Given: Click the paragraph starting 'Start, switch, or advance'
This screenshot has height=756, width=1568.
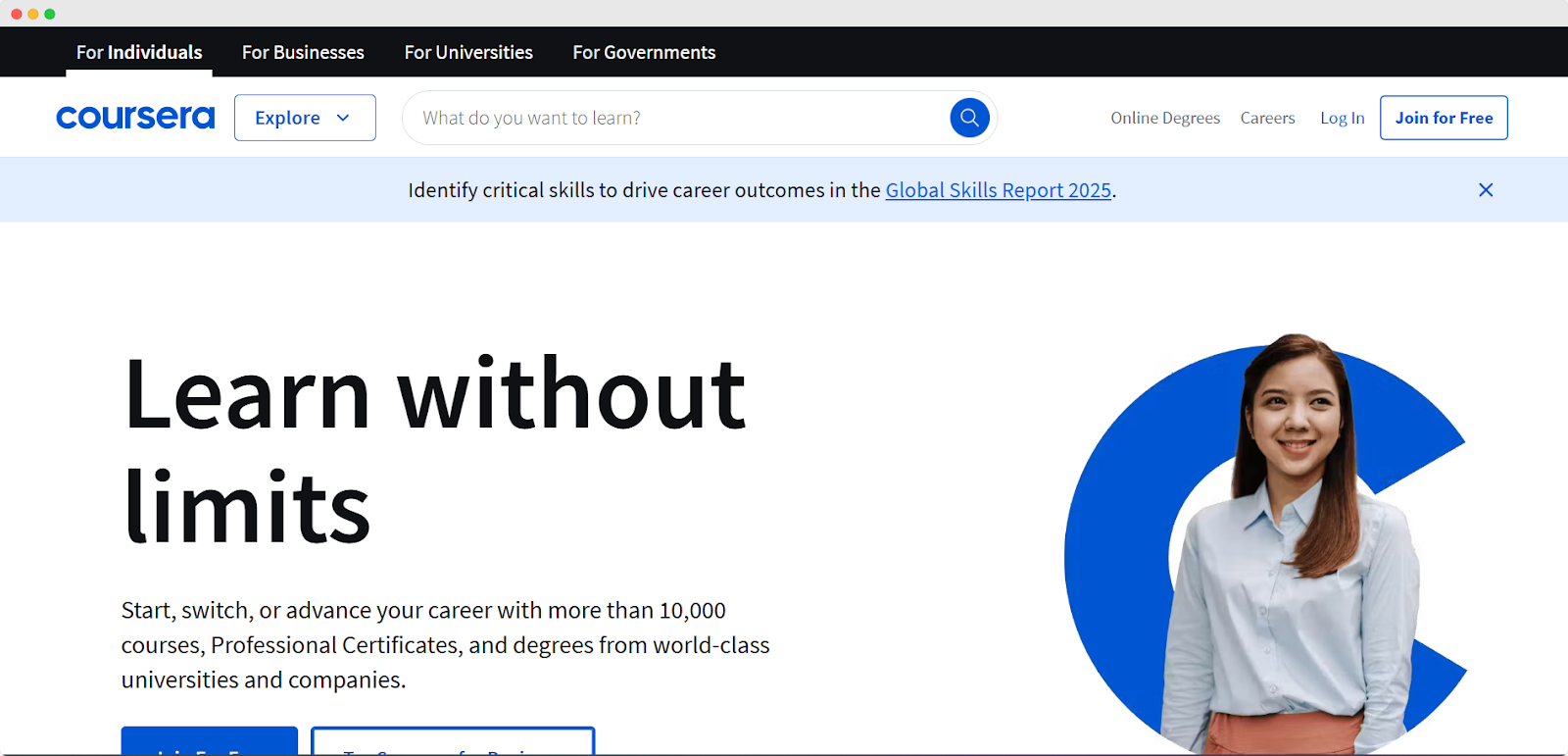Looking at the screenshot, I should (446, 645).
